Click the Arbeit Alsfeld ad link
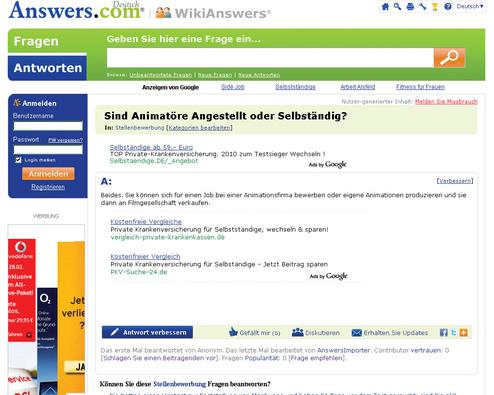The width and height of the screenshot is (494, 395). 357,87
